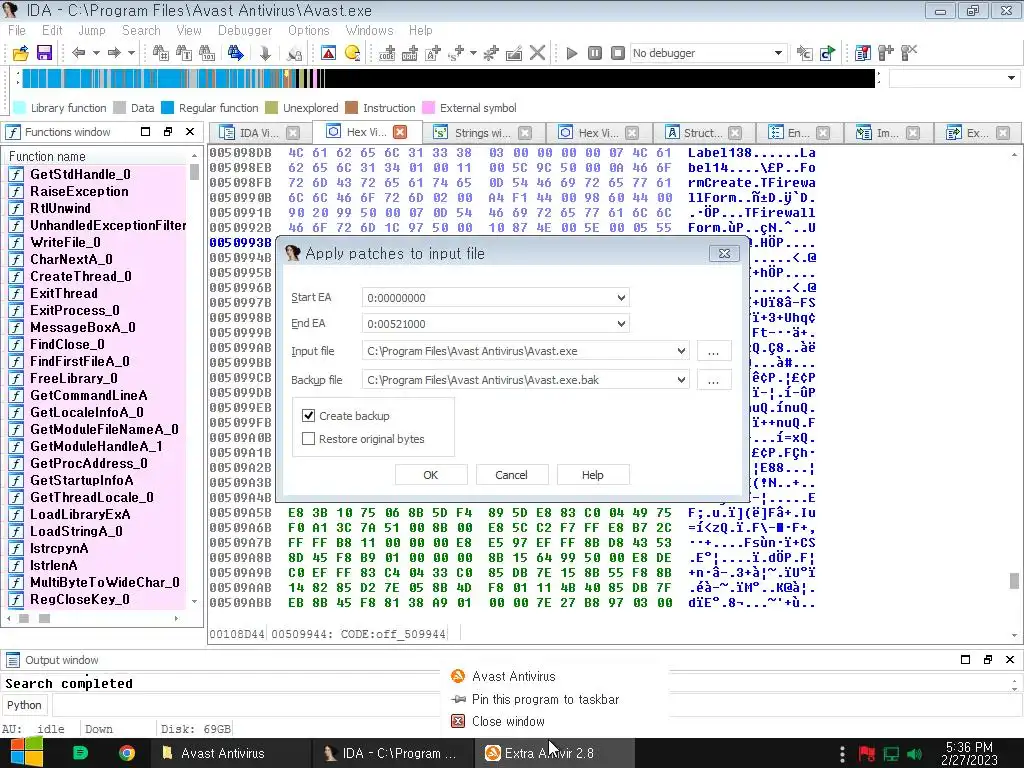The height and width of the screenshot is (768, 1024).
Task: Expand the Start EA dropdown
Action: click(621, 298)
